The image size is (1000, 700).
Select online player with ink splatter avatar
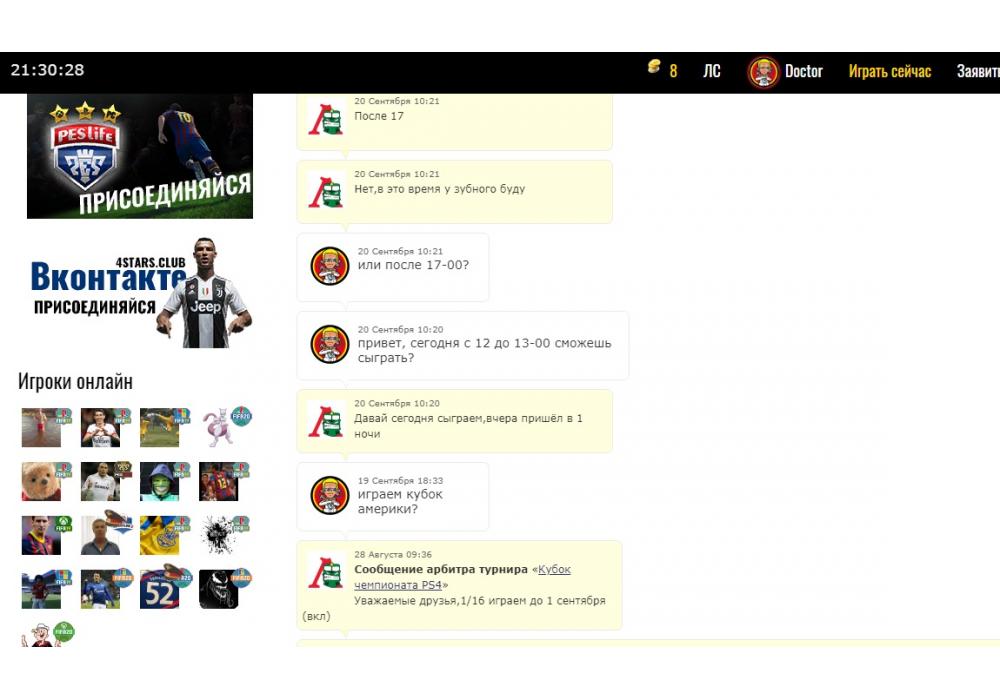pyautogui.click(x=219, y=536)
